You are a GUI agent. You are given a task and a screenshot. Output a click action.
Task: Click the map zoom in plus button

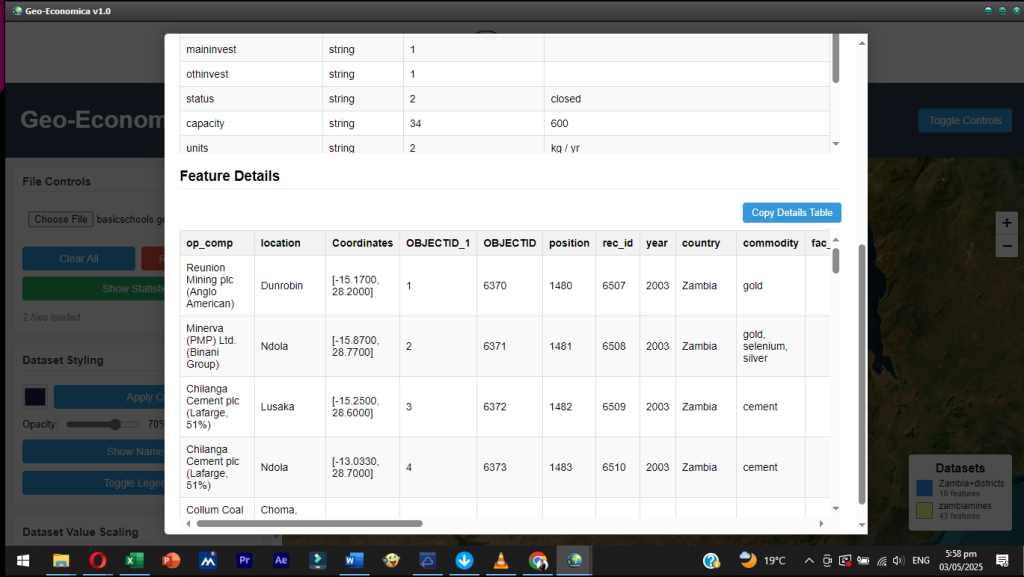coord(1007,222)
